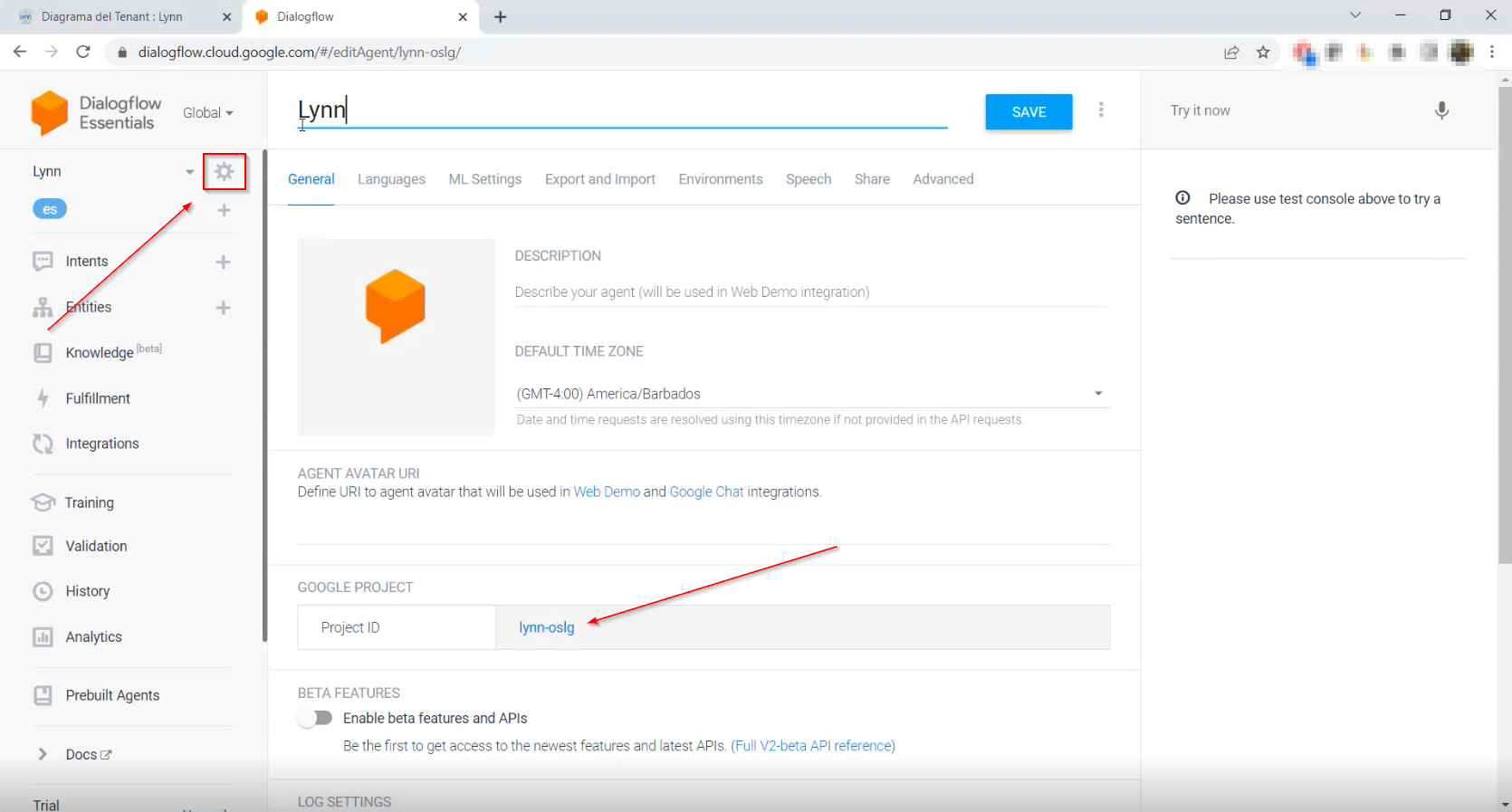
Task: Open Analytics page
Action: (93, 637)
